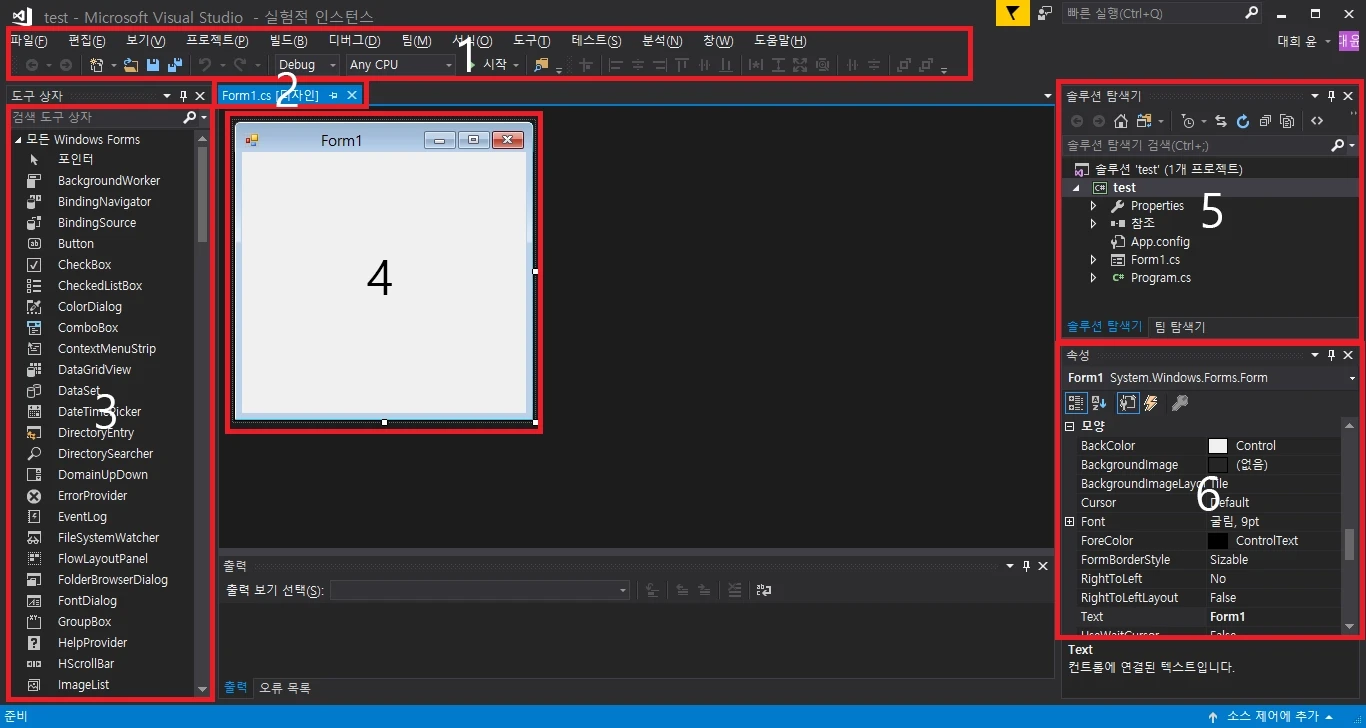Select the Button control in the toolbox

[x=76, y=244]
